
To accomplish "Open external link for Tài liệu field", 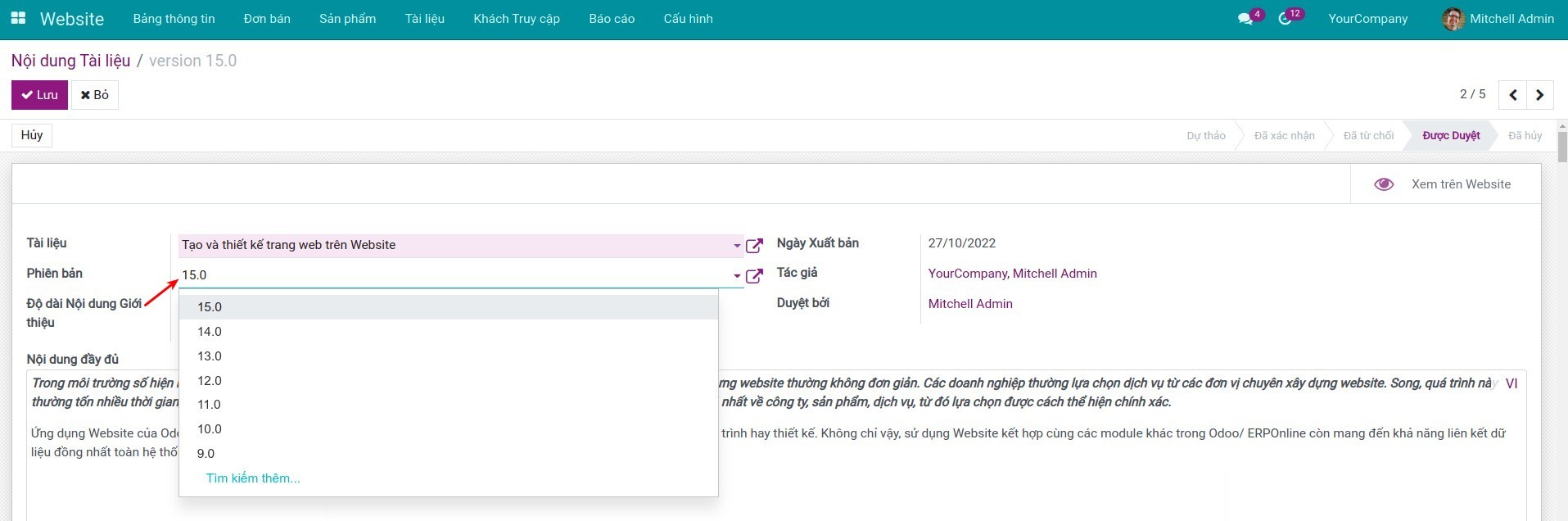I will (x=754, y=245).
